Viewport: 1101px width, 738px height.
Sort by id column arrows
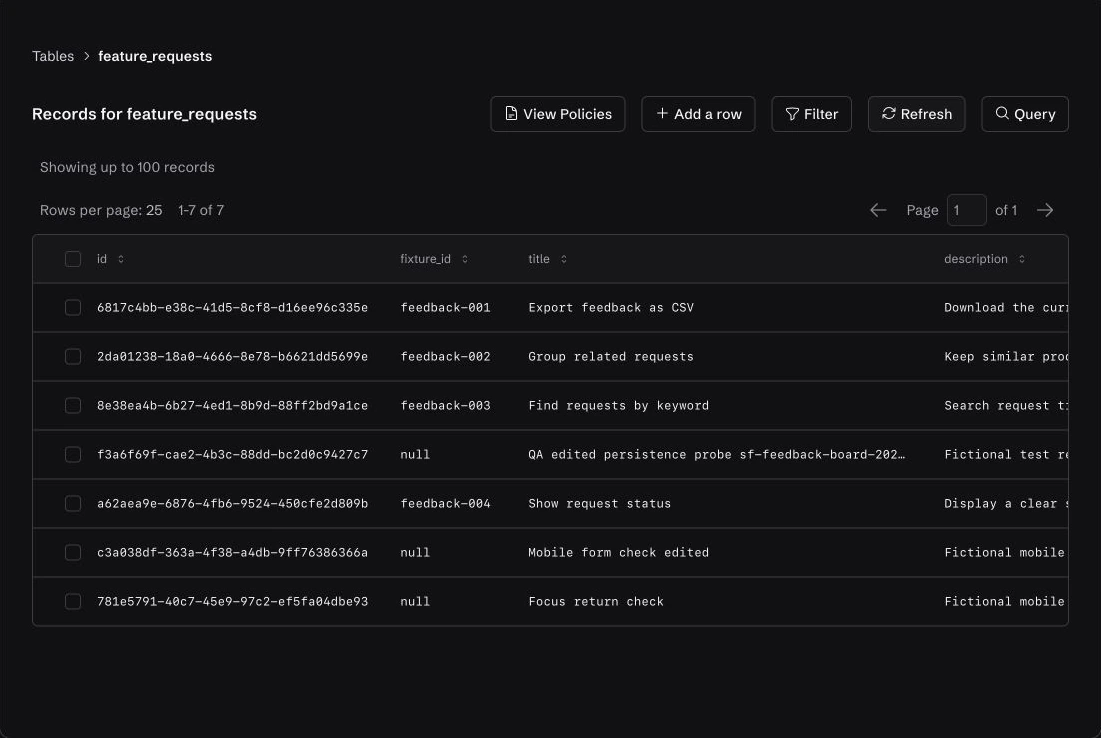coord(121,259)
